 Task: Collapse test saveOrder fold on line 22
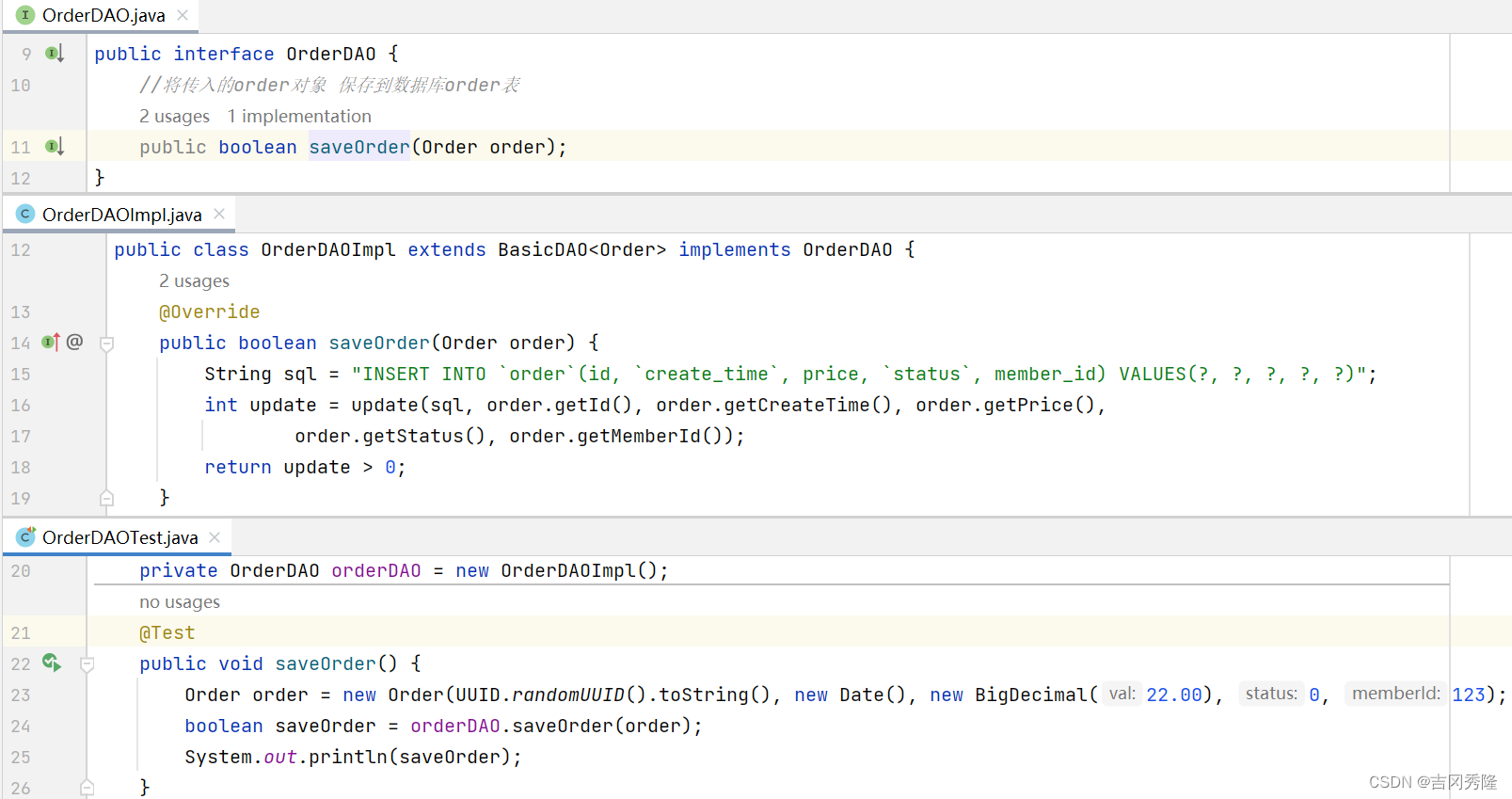[x=88, y=664]
